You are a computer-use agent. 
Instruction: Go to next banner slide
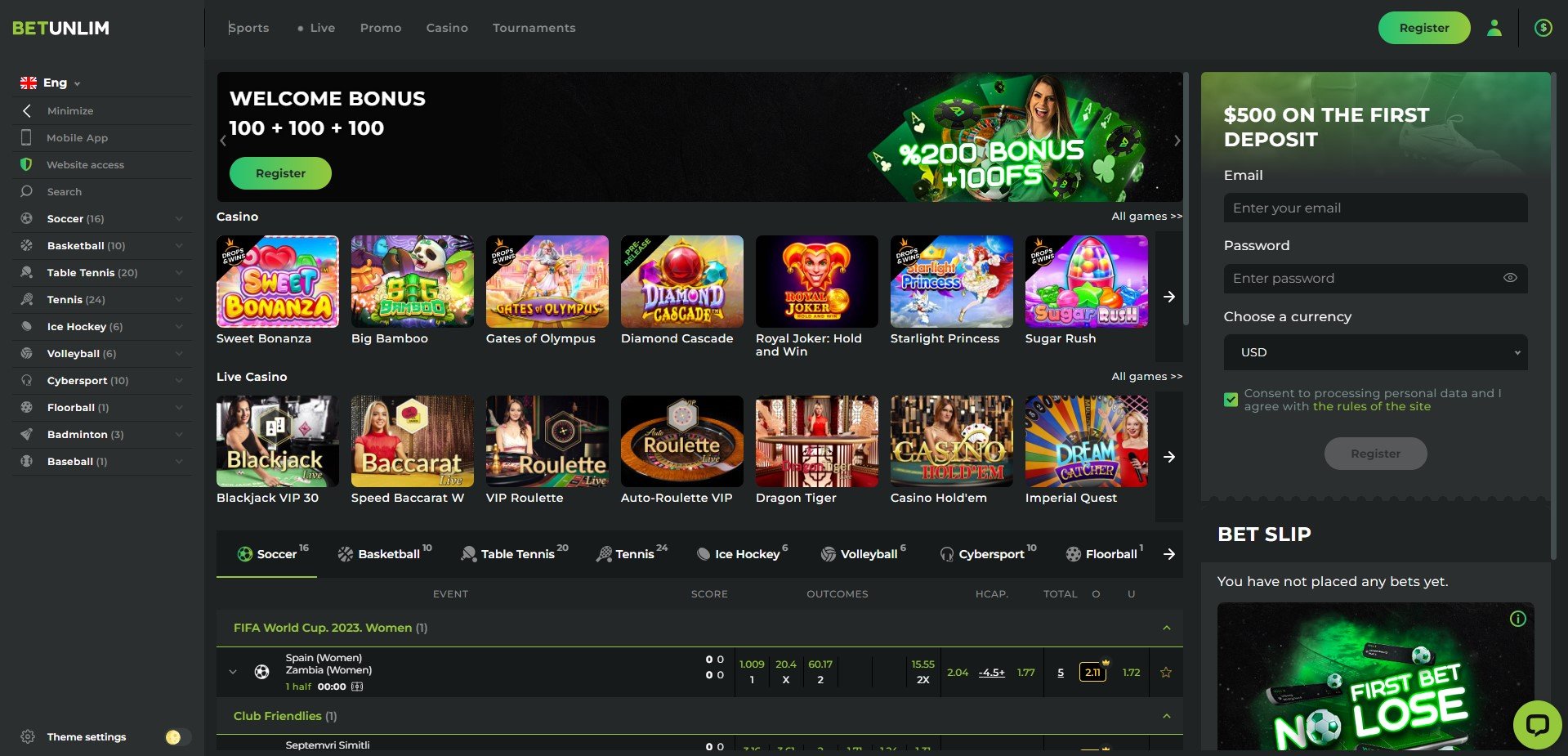point(1177,141)
